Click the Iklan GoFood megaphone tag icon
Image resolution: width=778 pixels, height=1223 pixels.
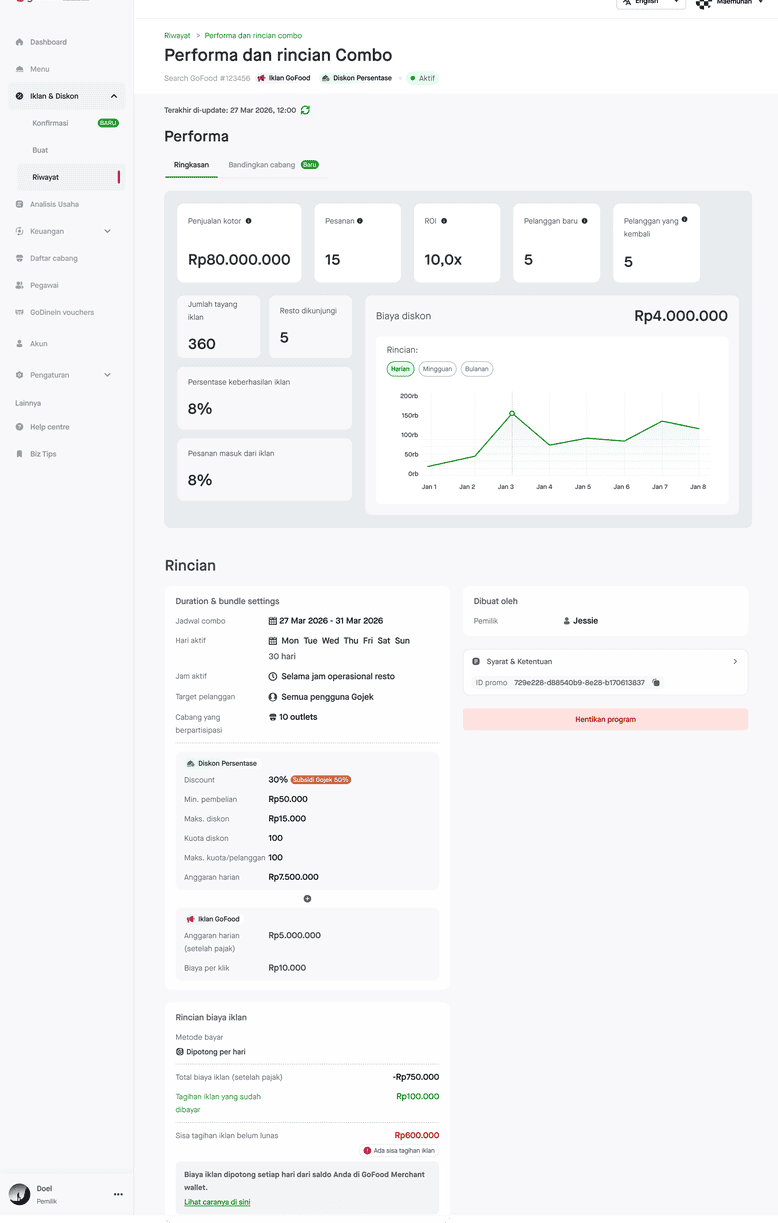(261, 78)
